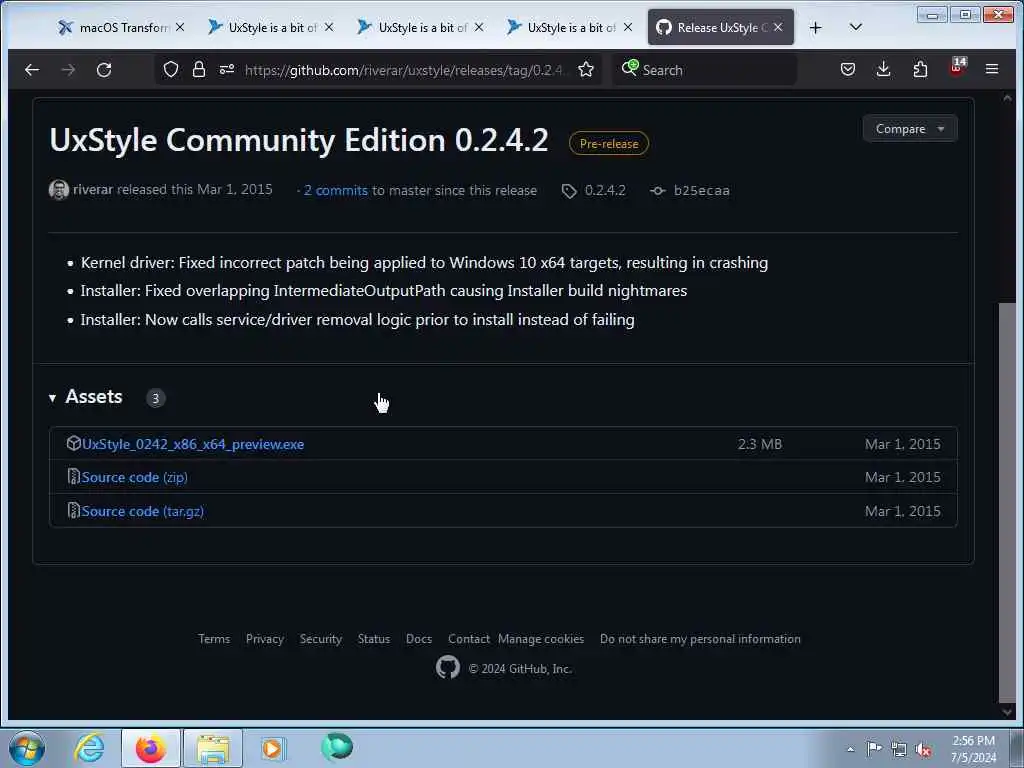The height and width of the screenshot is (768, 1024).
Task: Reload the current GitHub page
Action: pyautogui.click(x=104, y=70)
